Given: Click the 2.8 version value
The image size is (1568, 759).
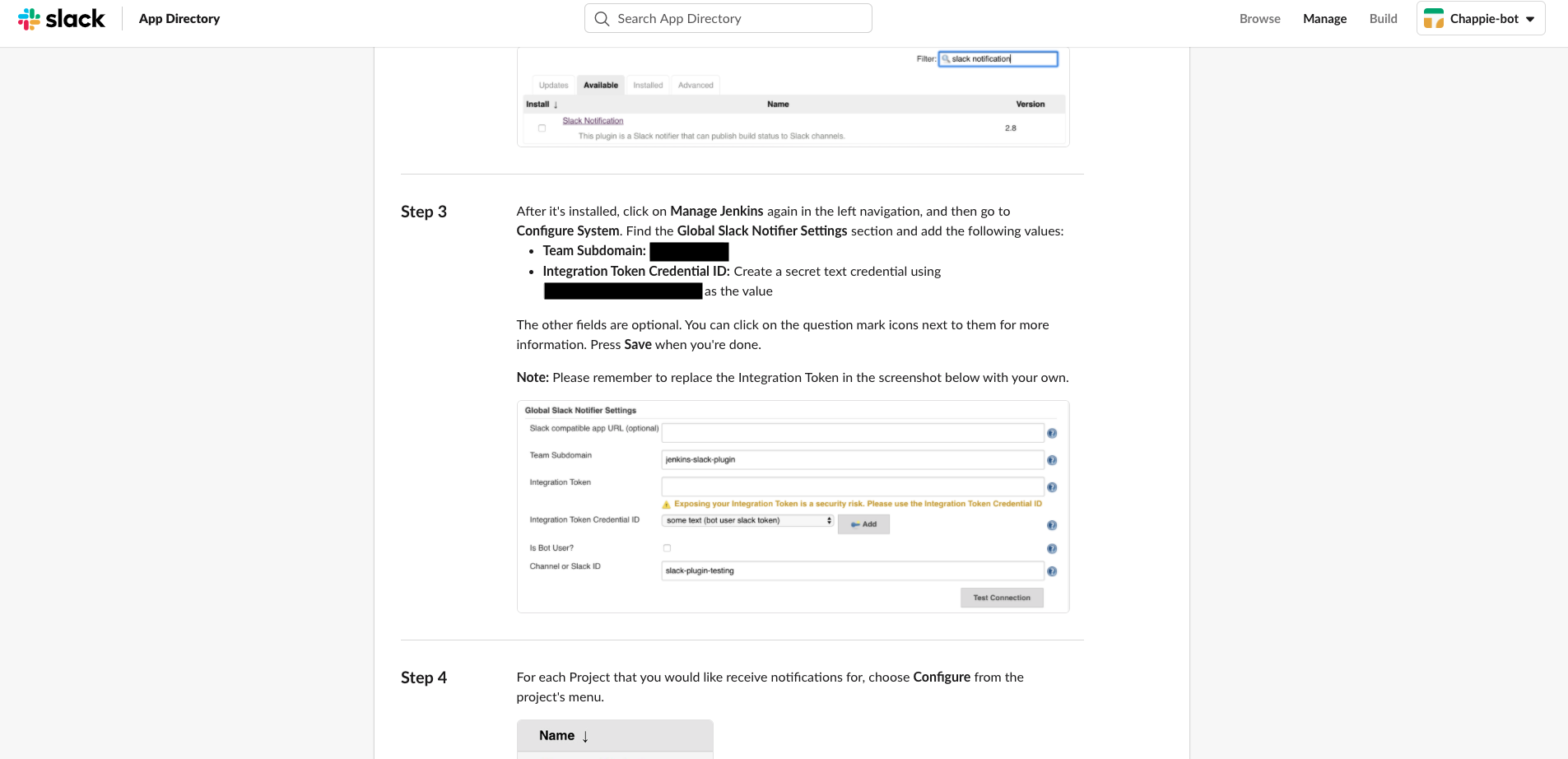Looking at the screenshot, I should coord(1011,128).
